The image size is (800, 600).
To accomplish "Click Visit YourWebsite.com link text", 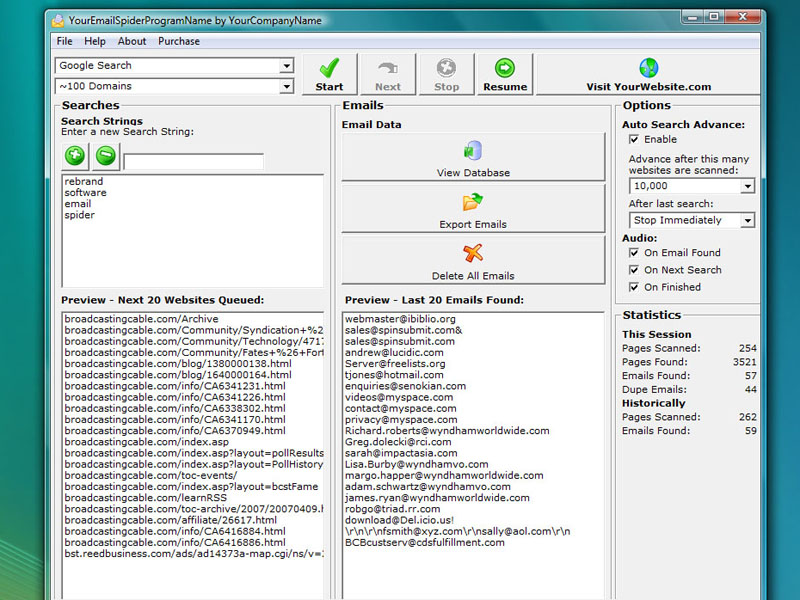I will click(x=648, y=87).
